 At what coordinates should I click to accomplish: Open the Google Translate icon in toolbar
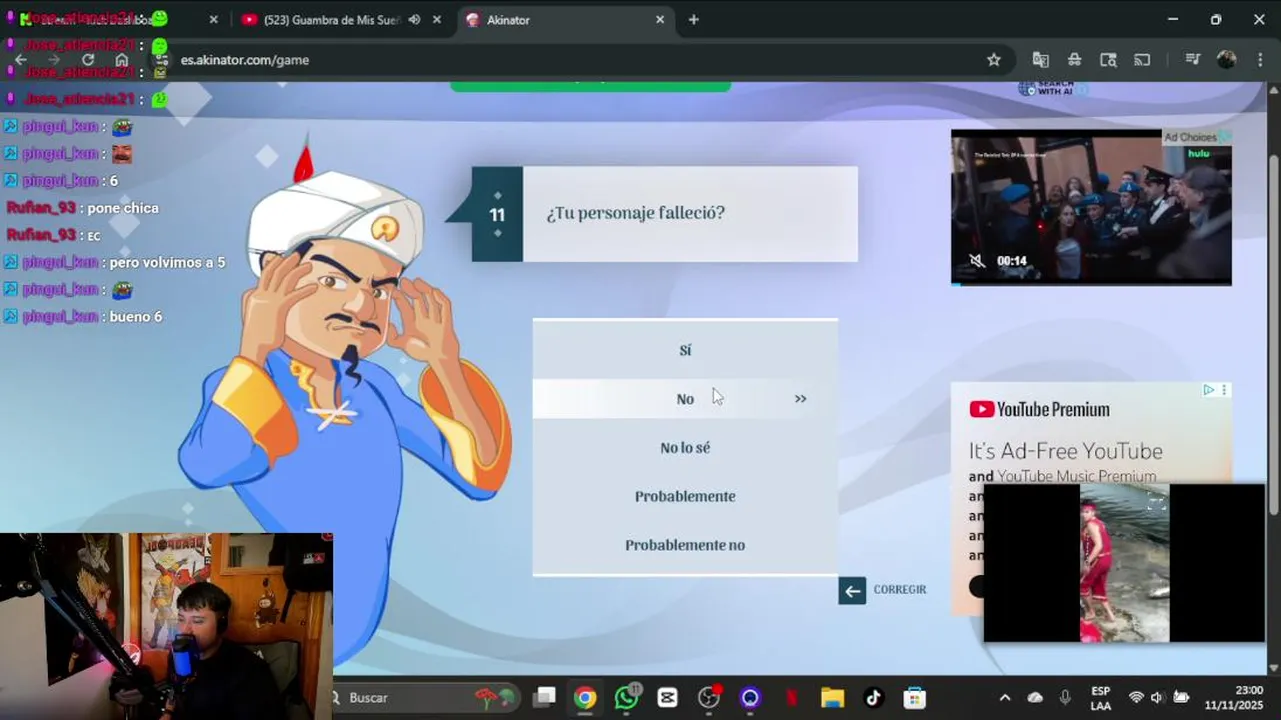pos(1041,60)
